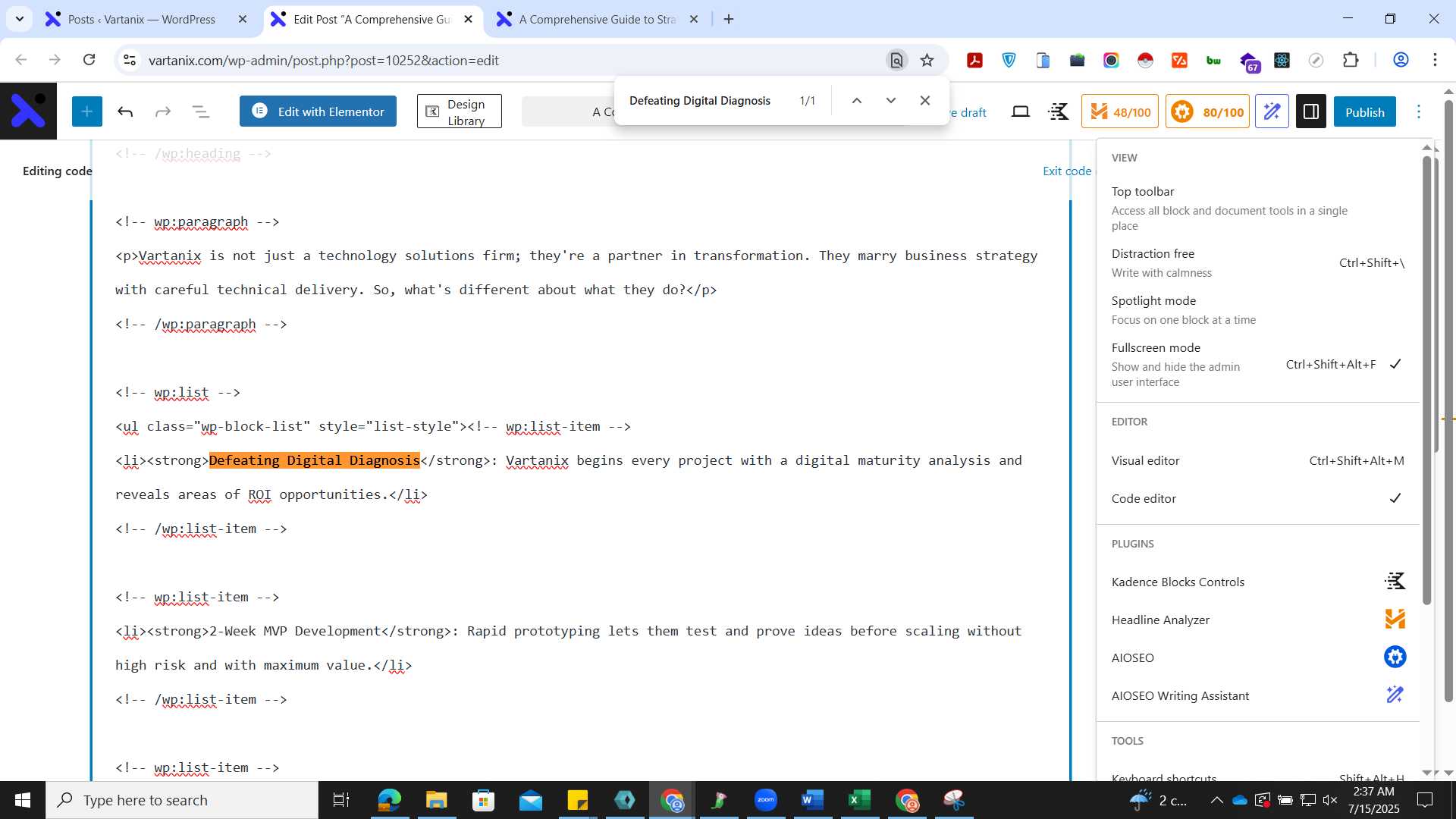The image size is (1456, 819).
Task: Open Microsoft Word from taskbar
Action: (x=812, y=800)
